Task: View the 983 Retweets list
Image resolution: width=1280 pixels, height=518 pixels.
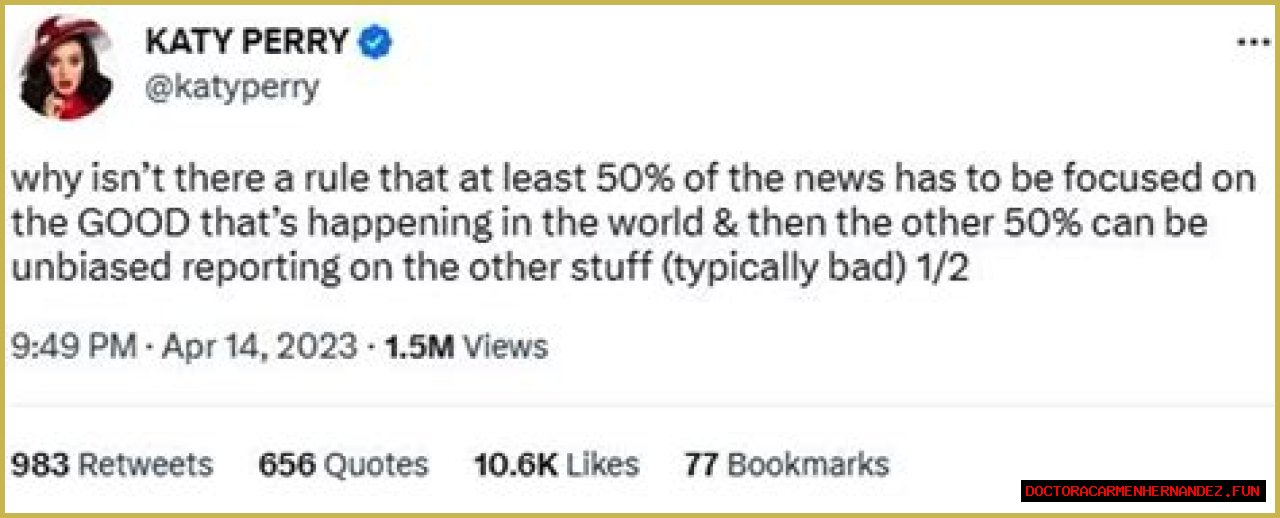Action: (x=112, y=464)
